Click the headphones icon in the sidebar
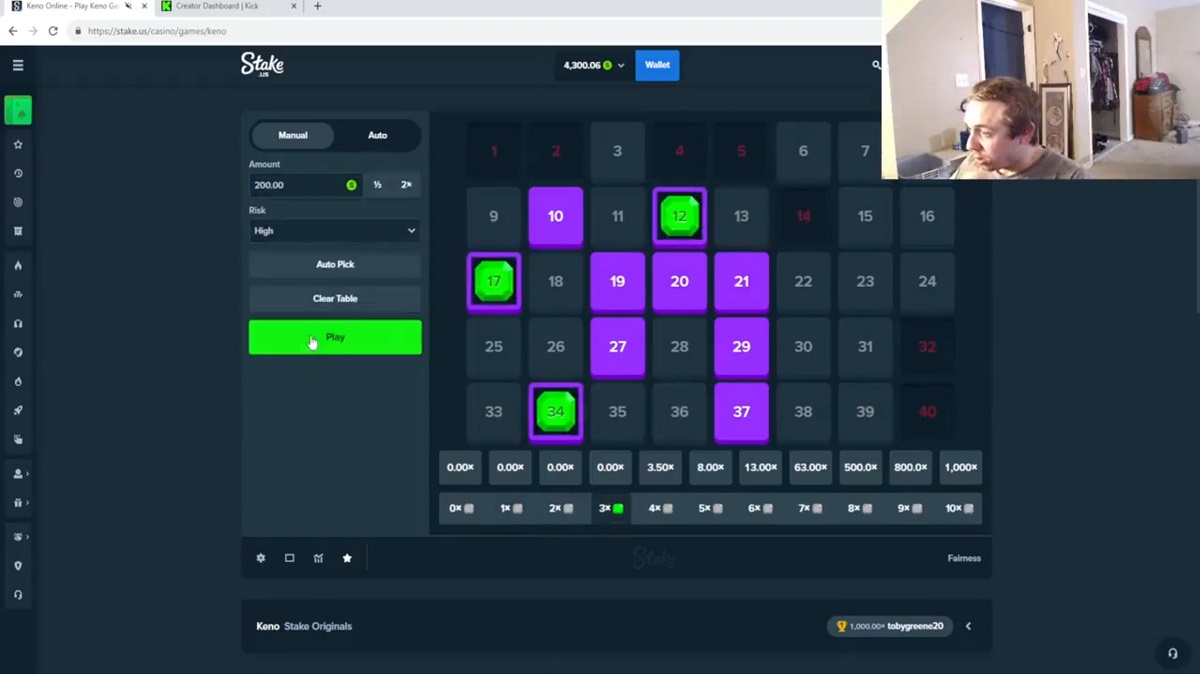 pos(18,324)
